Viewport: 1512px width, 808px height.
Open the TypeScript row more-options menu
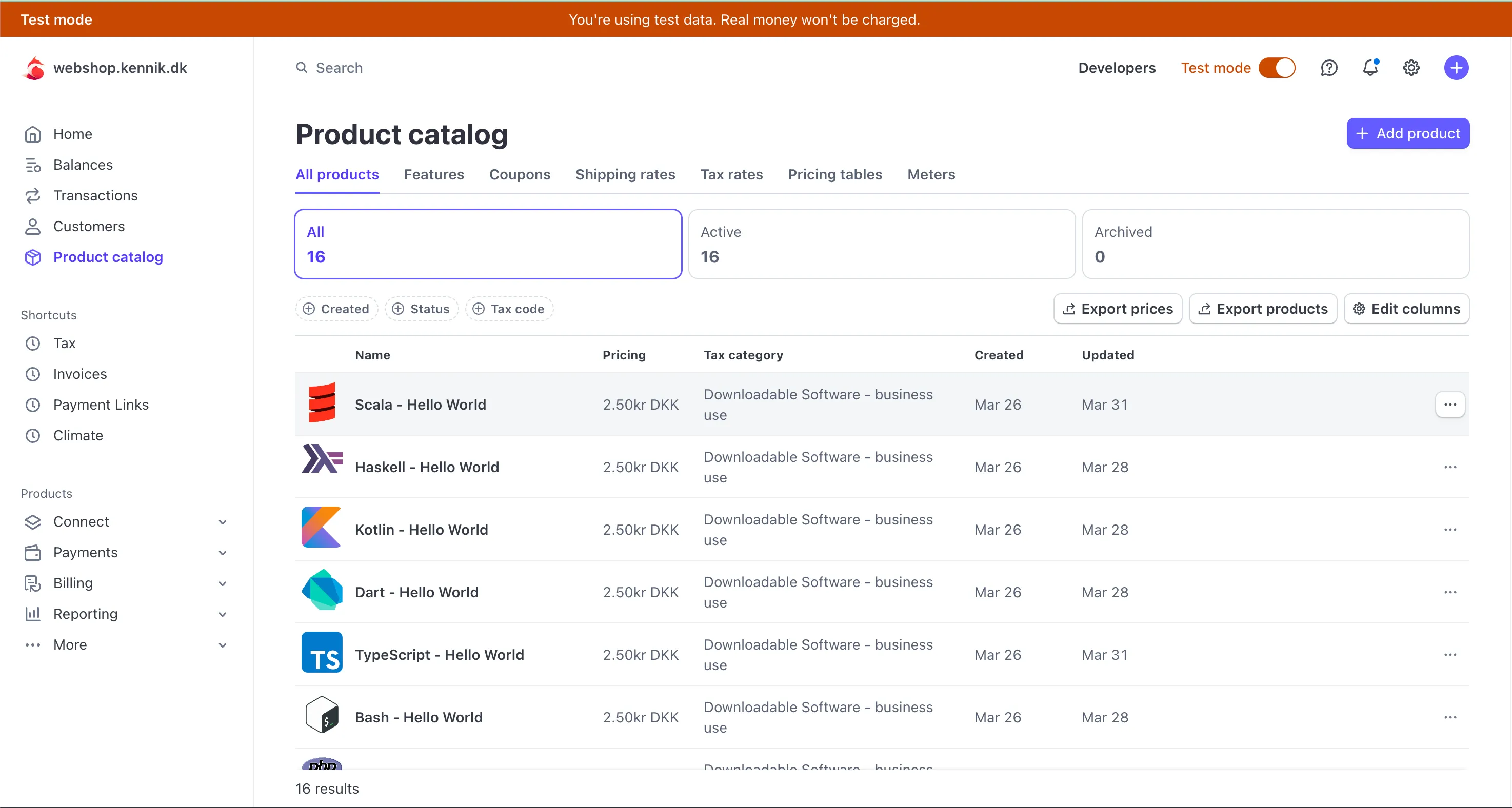(1450, 655)
